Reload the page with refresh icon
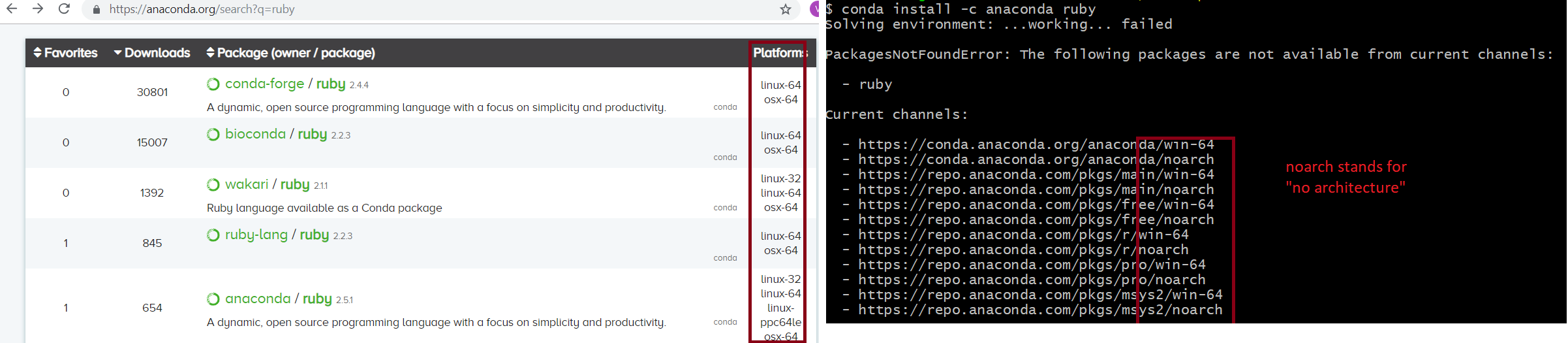1568x343 pixels. 64,9
